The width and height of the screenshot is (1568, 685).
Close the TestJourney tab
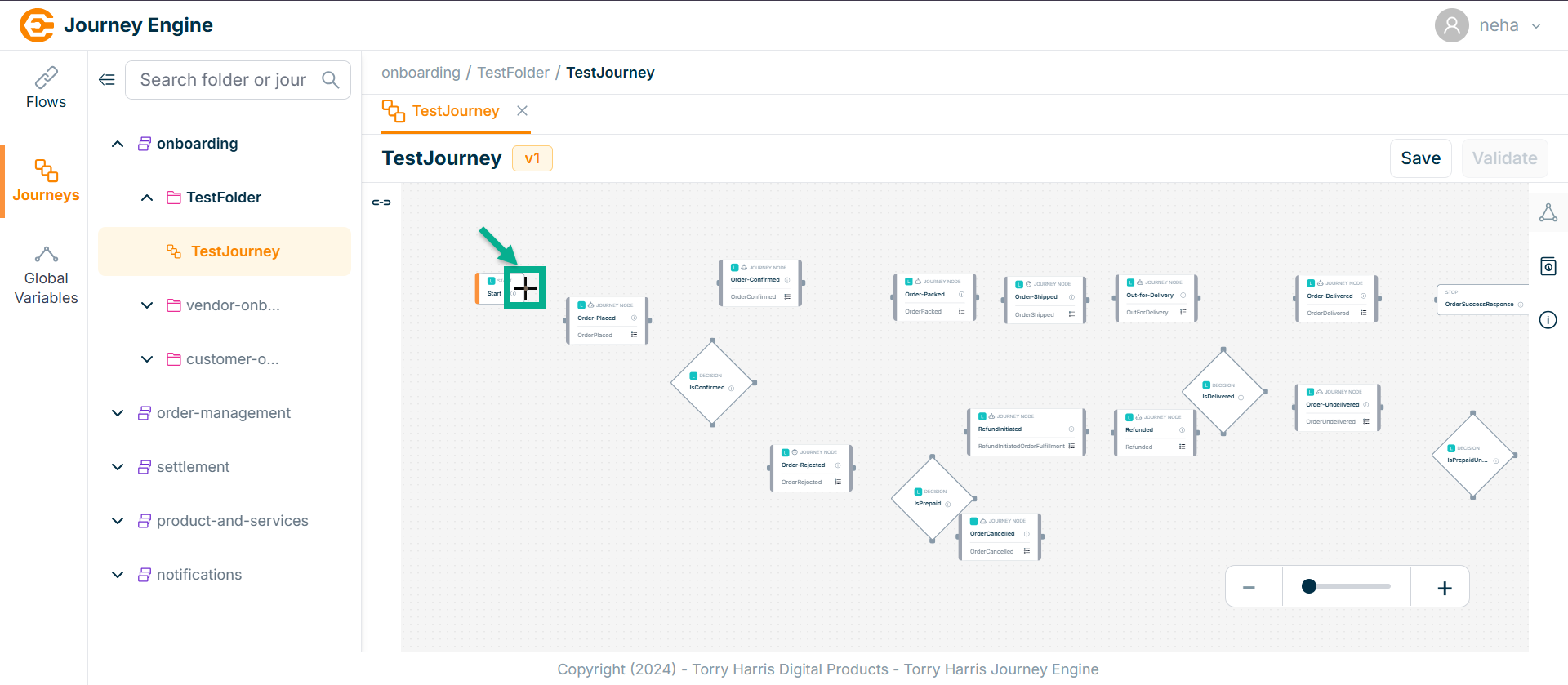[523, 111]
